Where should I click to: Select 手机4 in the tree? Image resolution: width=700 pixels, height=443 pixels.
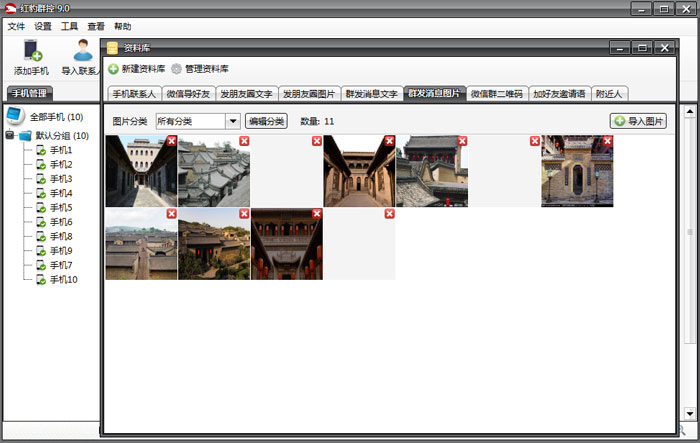coord(61,193)
